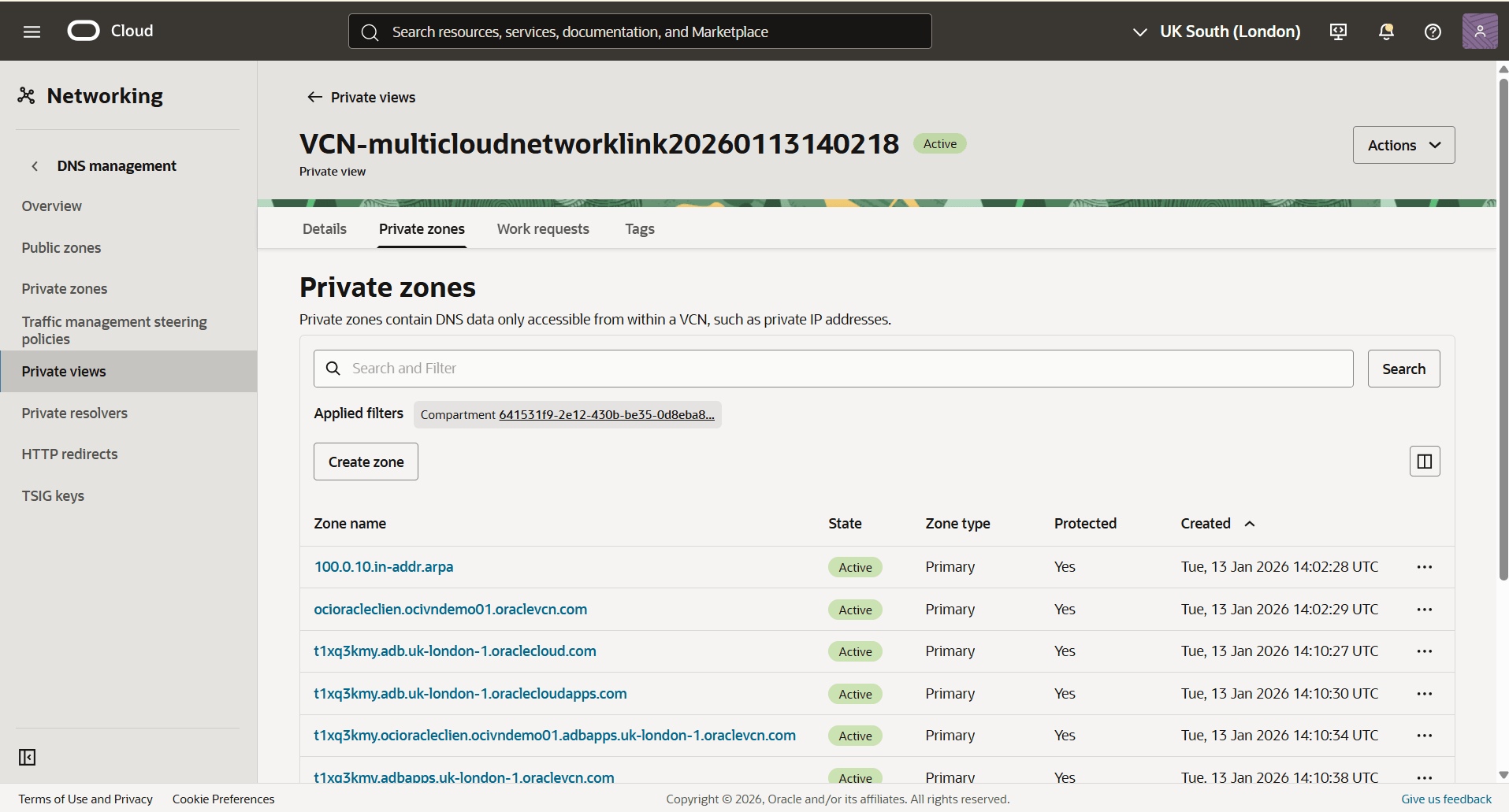Open the UK South (London) region selector
The image size is (1509, 812).
1229,32
